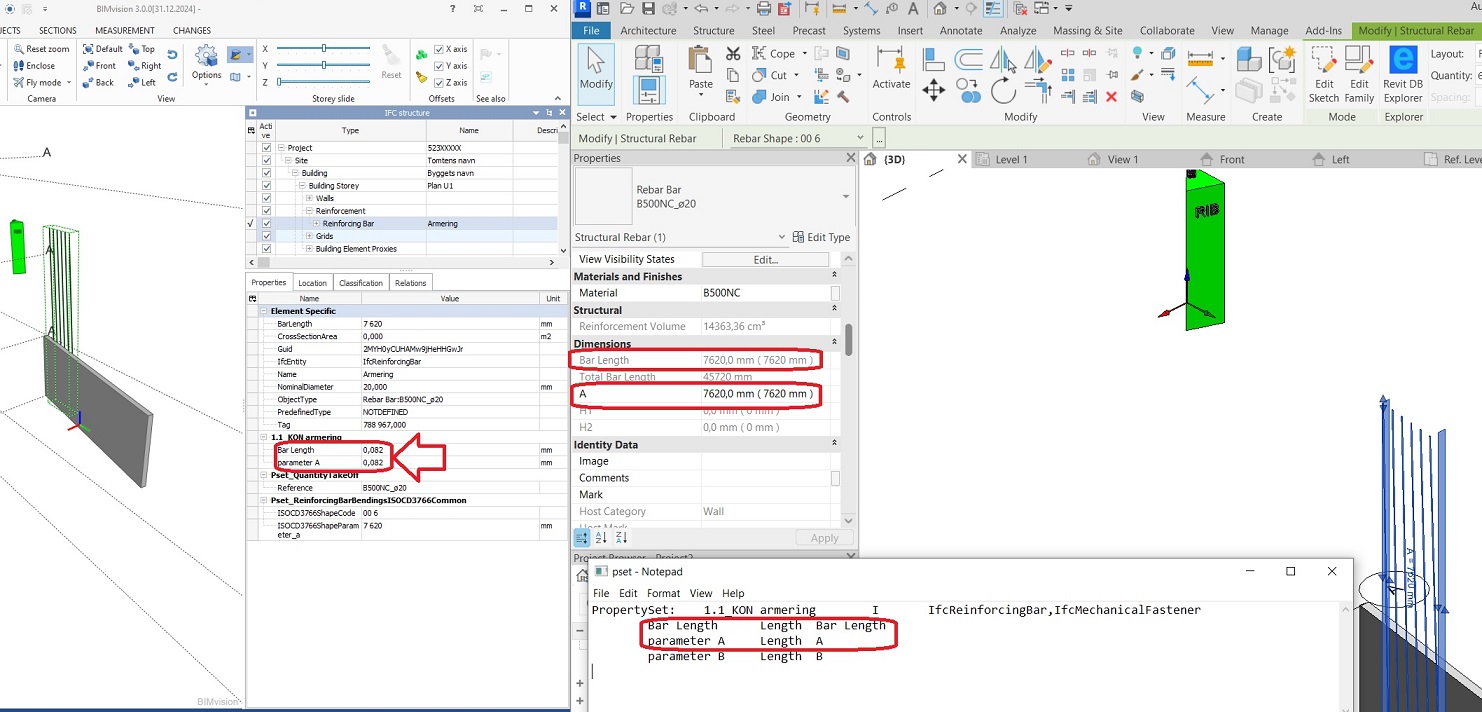The width and height of the screenshot is (1482, 712).
Task: Switch to the Location tab in BIMvision
Action: click(x=312, y=283)
